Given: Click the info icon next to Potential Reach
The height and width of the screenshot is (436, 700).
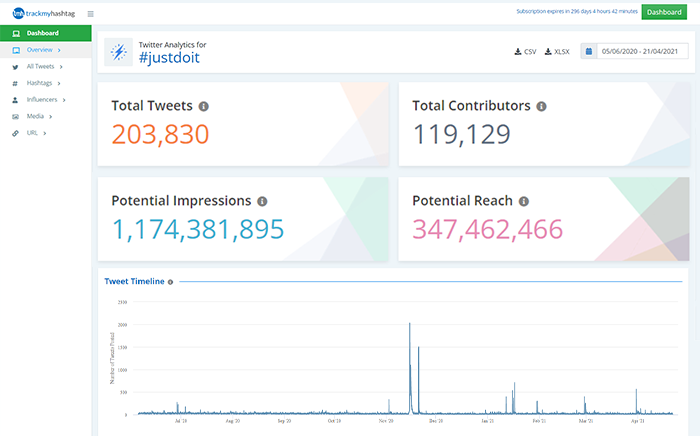Looking at the screenshot, I should (524, 201).
